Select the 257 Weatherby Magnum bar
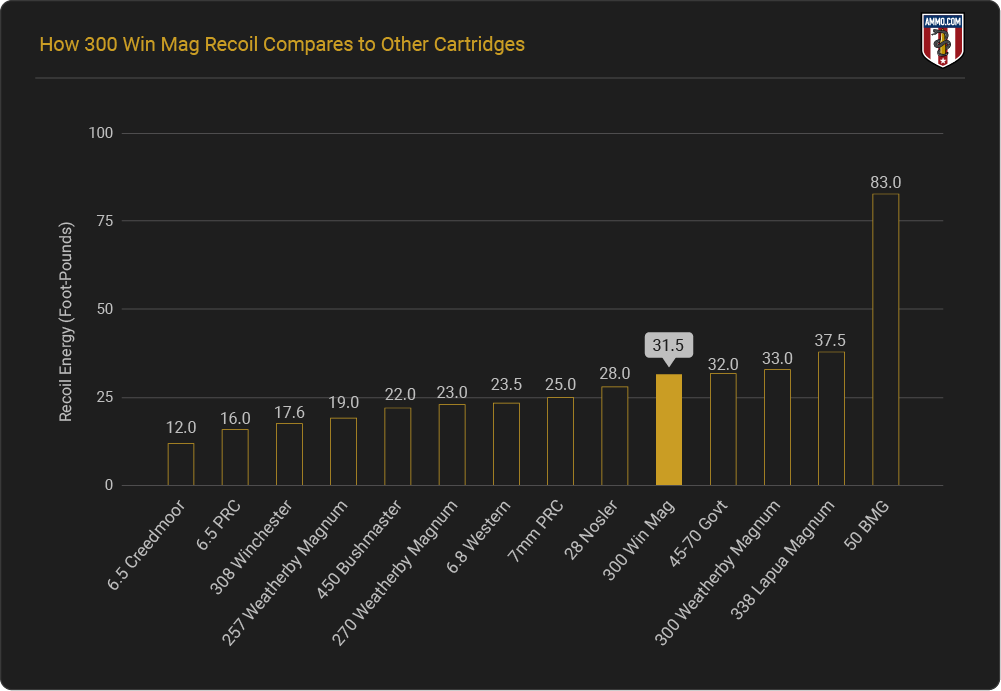 point(343,452)
